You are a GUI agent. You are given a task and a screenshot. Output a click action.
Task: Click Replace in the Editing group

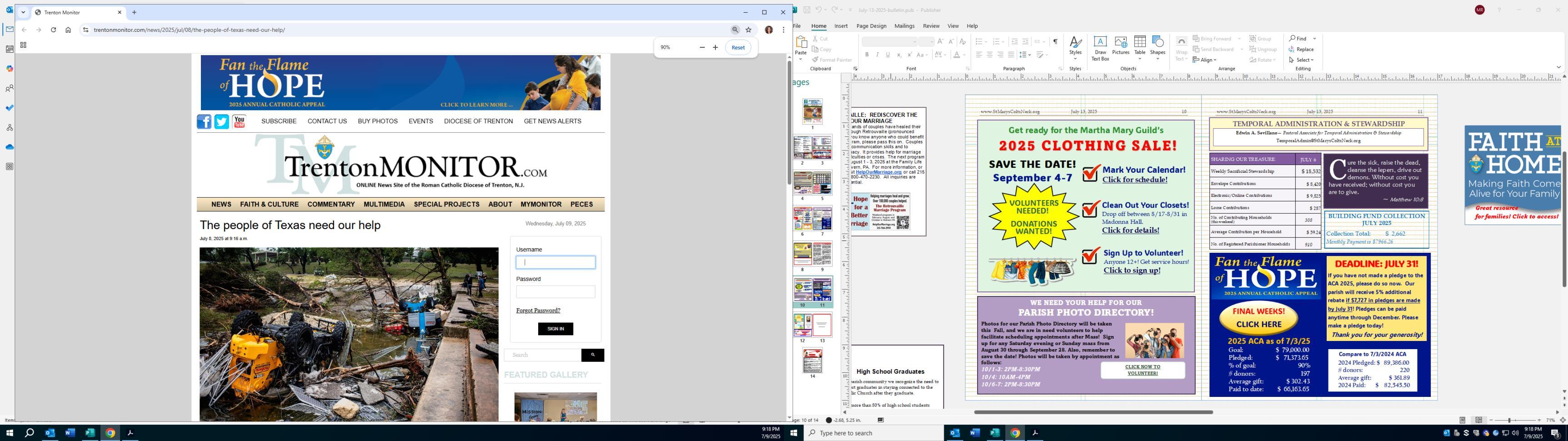(1301, 50)
